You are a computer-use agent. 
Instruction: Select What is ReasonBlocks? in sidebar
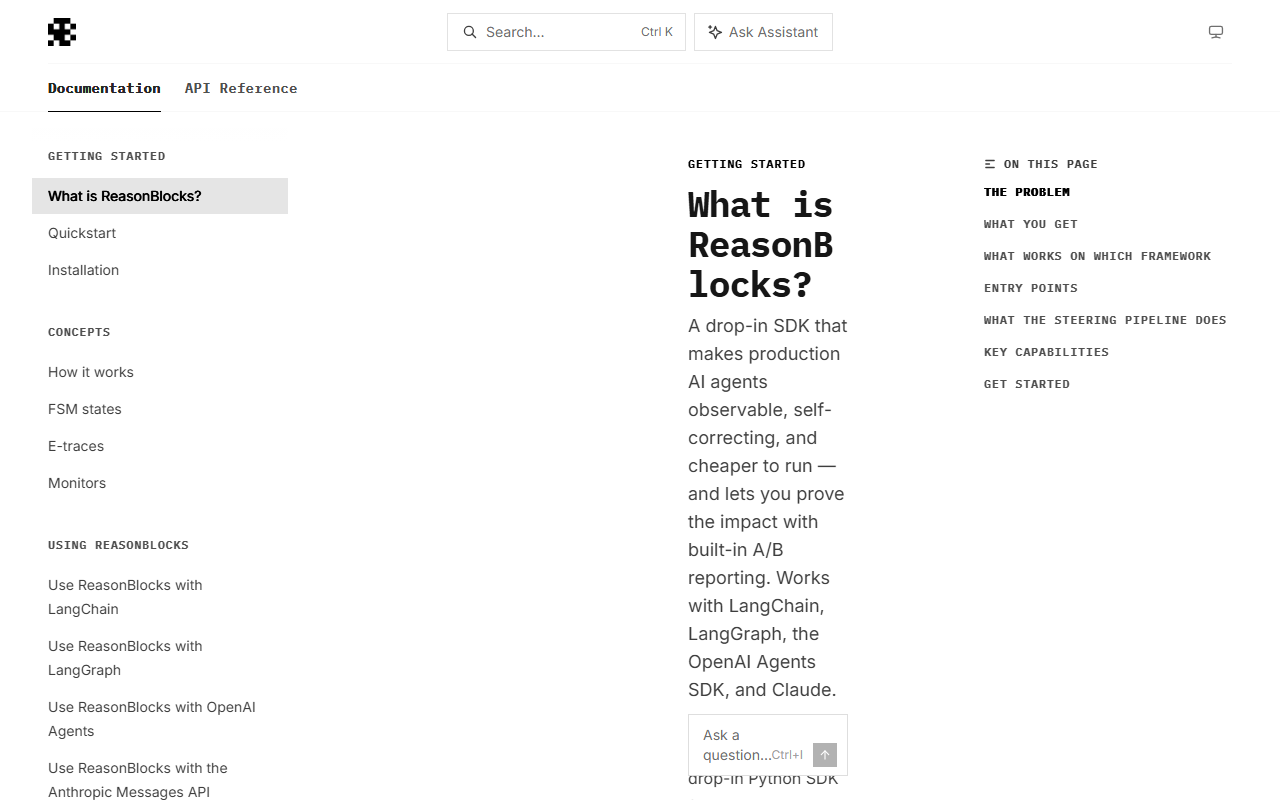[x=160, y=196]
